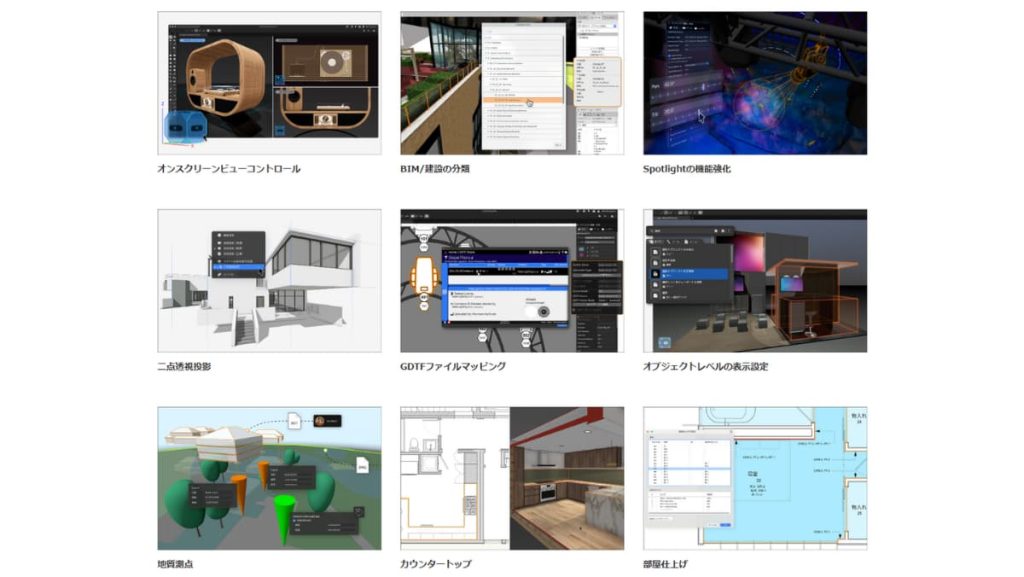Click the blue help icon in the display settings viewport

coord(664,341)
